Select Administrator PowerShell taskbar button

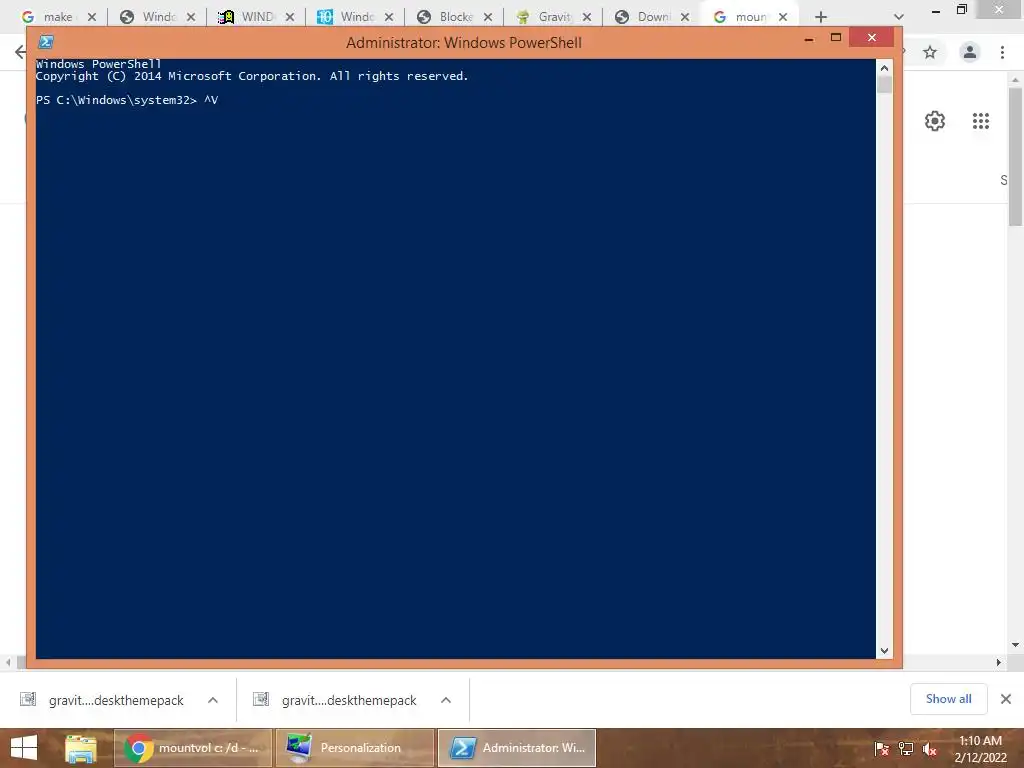tap(517, 748)
